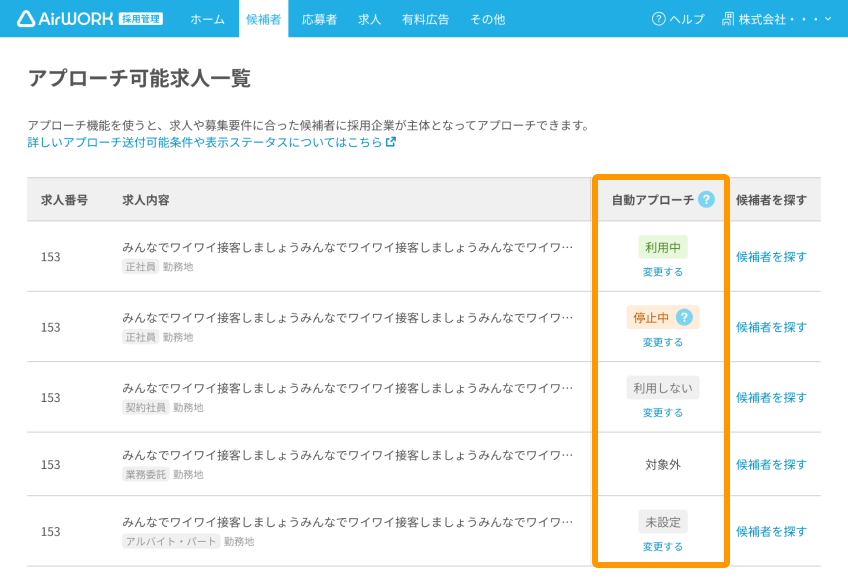Select the 候補者 tab
This screenshot has width=848, height=580.
(x=263, y=19)
